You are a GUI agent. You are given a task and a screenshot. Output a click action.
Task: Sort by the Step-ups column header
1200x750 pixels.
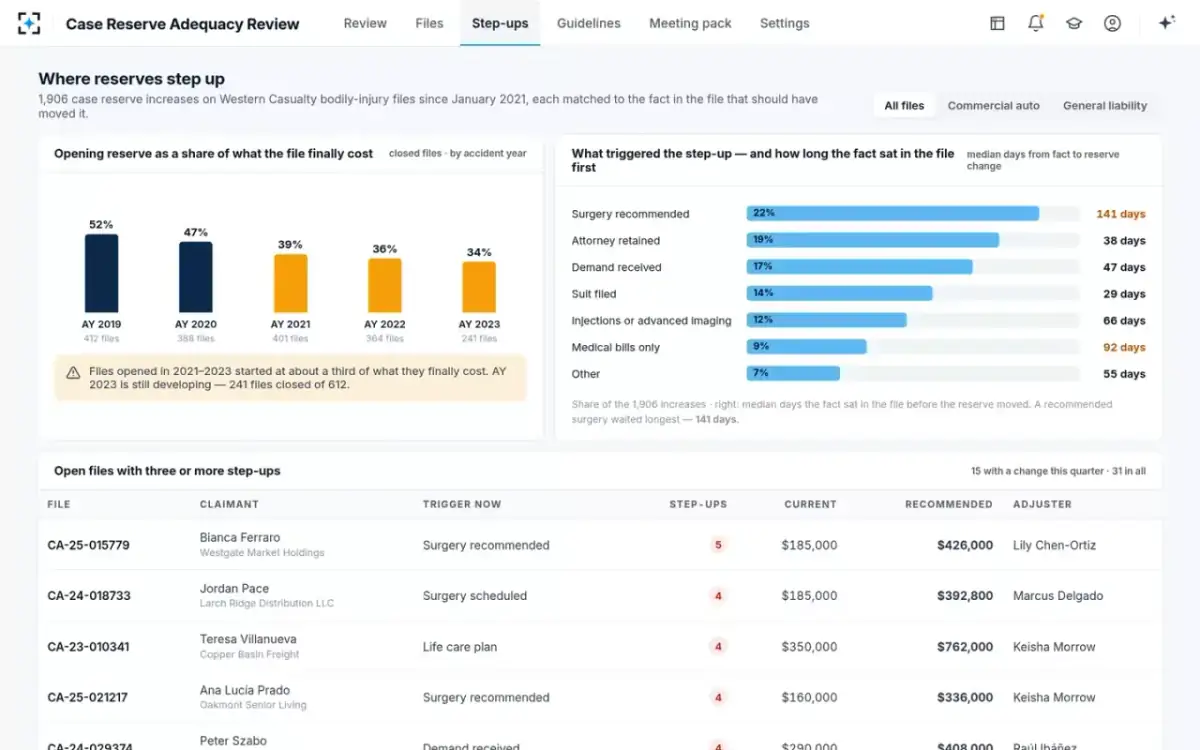click(698, 504)
